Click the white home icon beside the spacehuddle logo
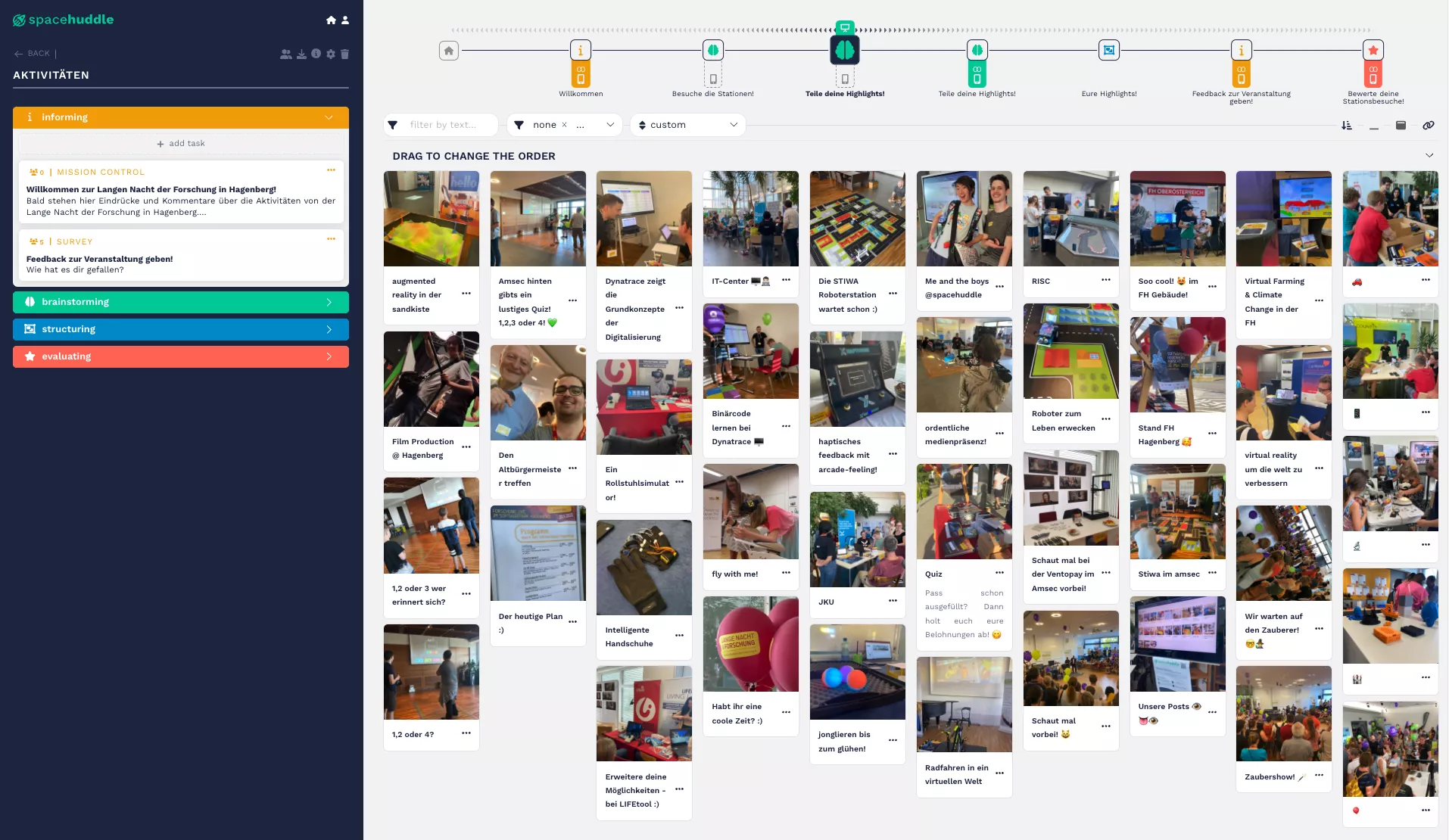Viewport: 1449px width, 840px height. [x=331, y=20]
